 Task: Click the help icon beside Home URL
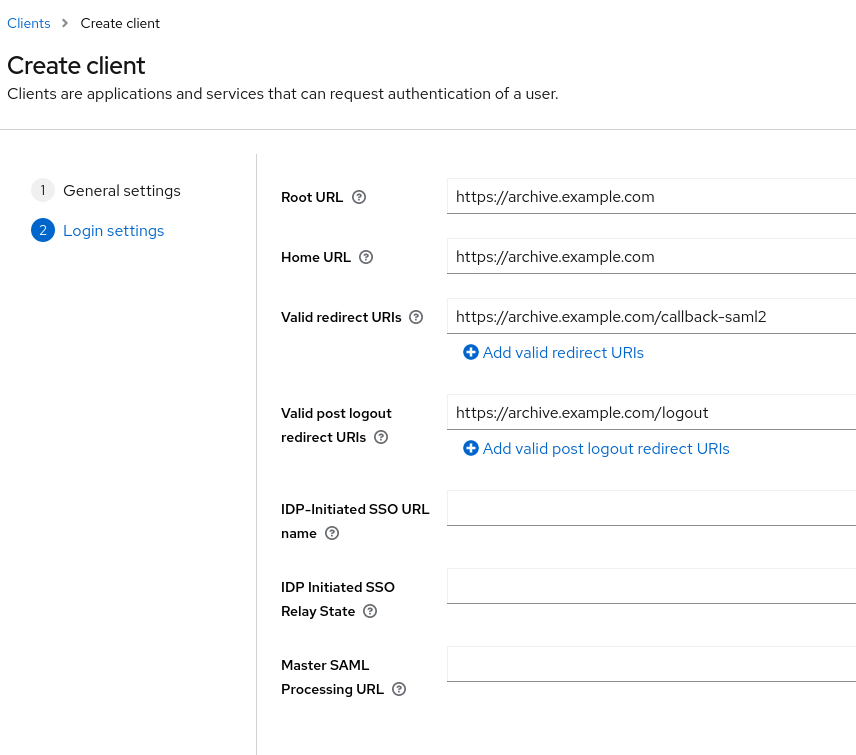366,257
